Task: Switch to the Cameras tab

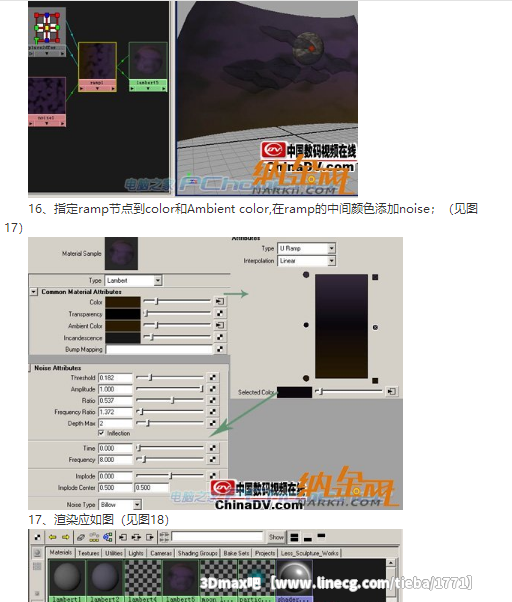Action: click(161, 553)
